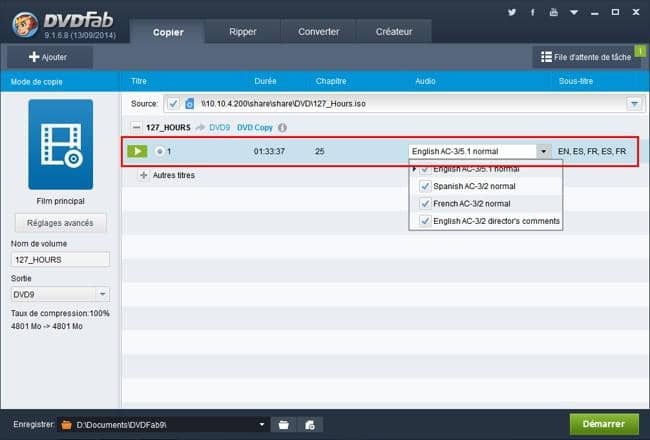
Task: Open DVDFab YouTube channel icon
Action: [x=553, y=12]
